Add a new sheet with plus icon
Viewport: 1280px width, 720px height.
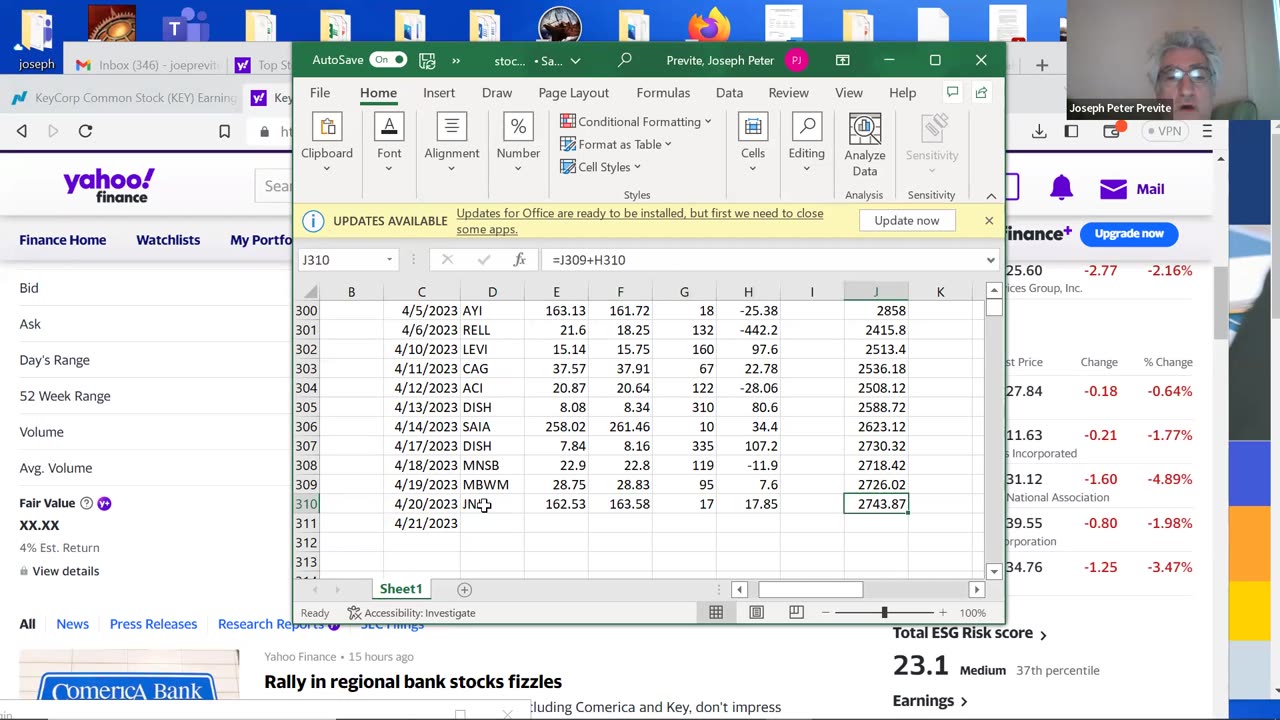(x=464, y=590)
